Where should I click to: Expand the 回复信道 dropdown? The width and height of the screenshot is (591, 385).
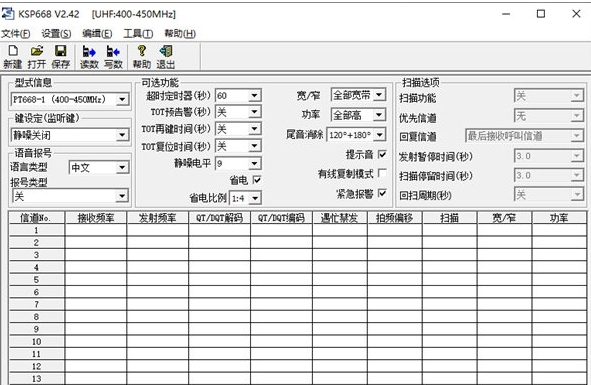point(577,136)
